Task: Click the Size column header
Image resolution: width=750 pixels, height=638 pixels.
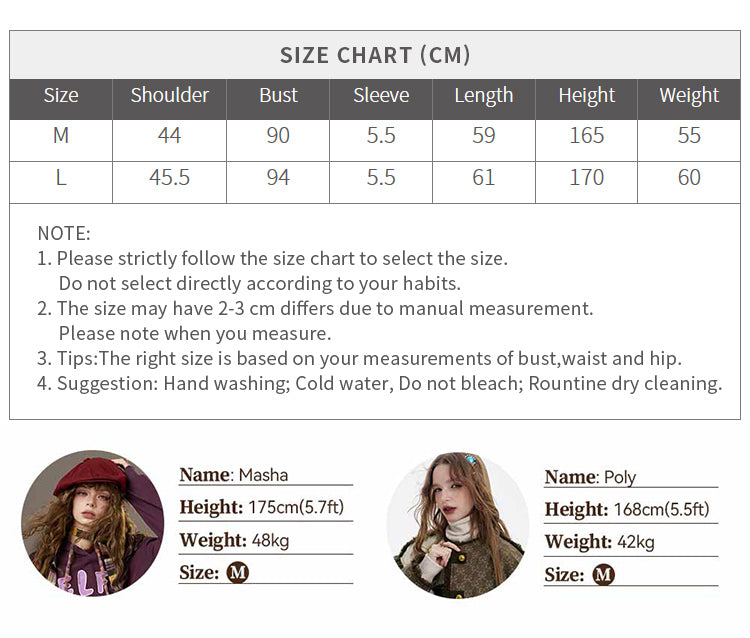Action: click(61, 95)
